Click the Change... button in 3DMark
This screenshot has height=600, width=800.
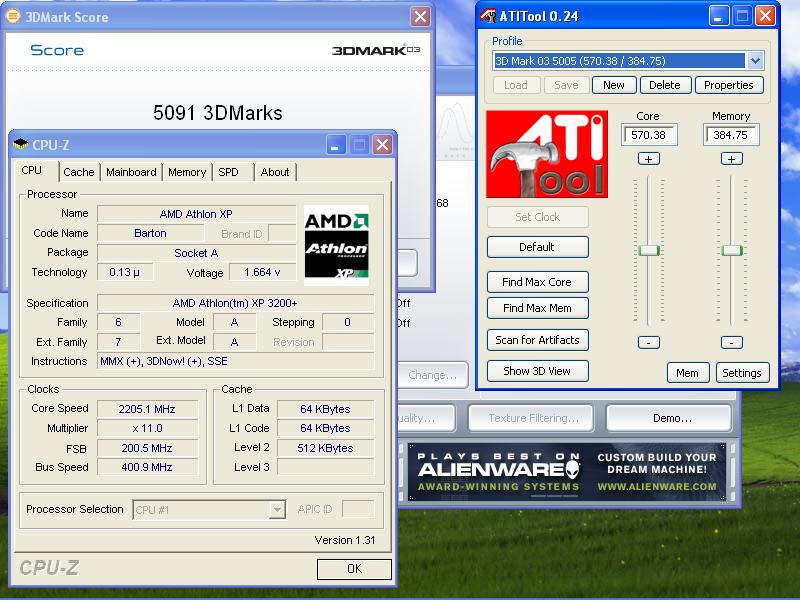click(432, 376)
